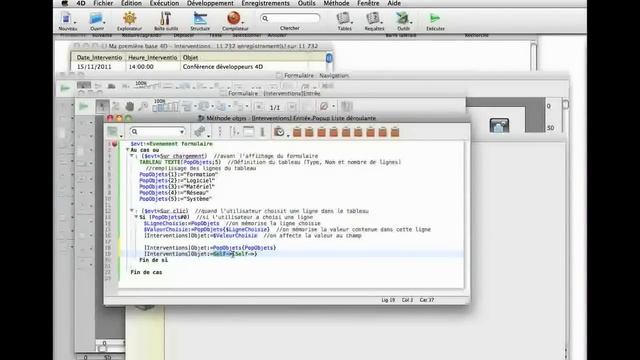
Task: Open the Développement menu
Action: (x=210, y=3)
